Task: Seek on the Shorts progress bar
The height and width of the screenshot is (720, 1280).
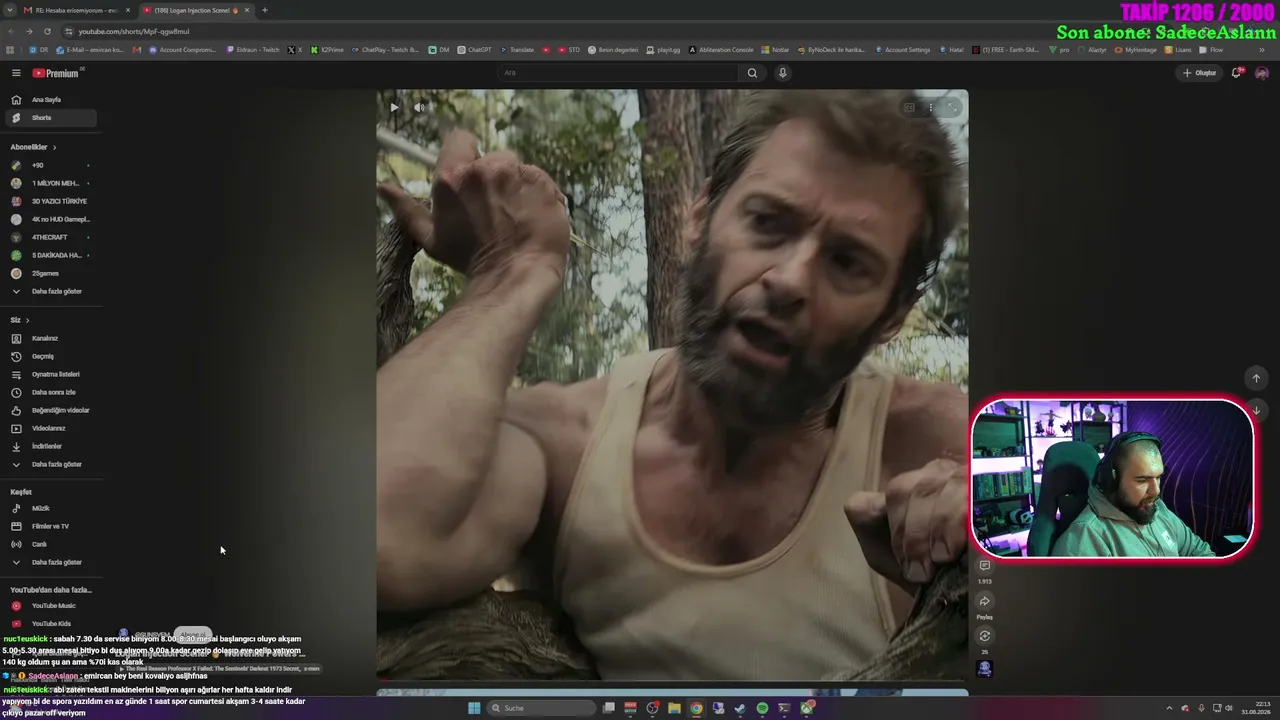Action: [x=672, y=682]
